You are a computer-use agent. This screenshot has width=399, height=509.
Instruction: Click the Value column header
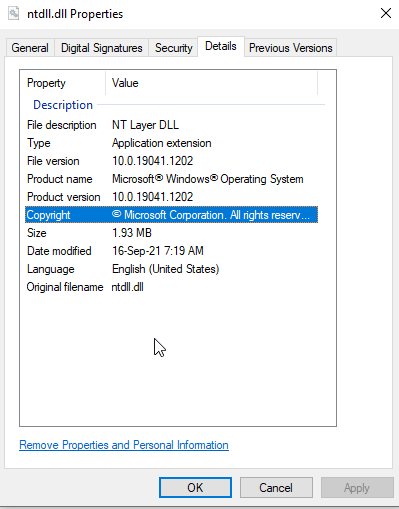211,83
